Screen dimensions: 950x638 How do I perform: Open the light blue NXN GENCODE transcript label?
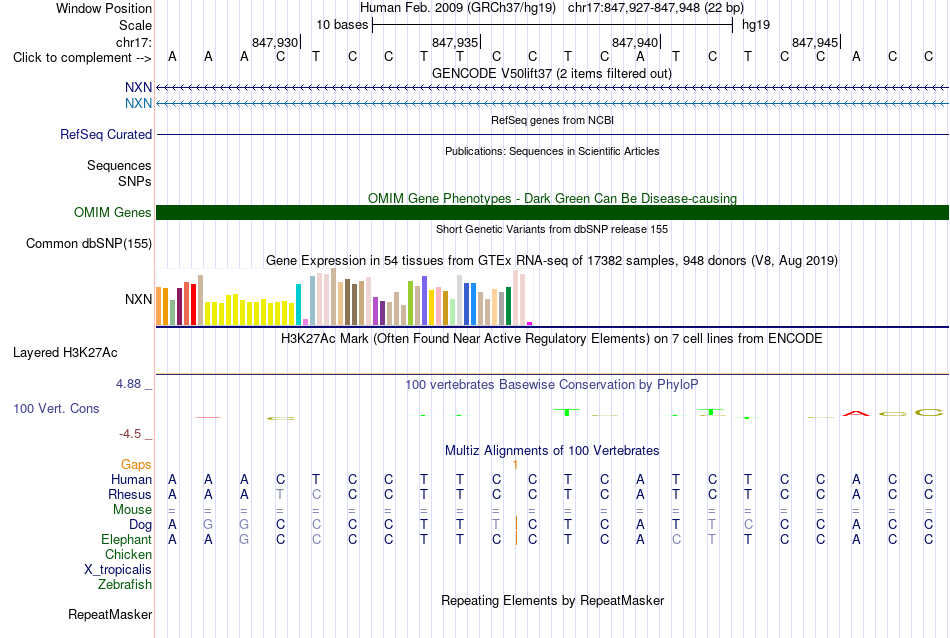tap(138, 104)
